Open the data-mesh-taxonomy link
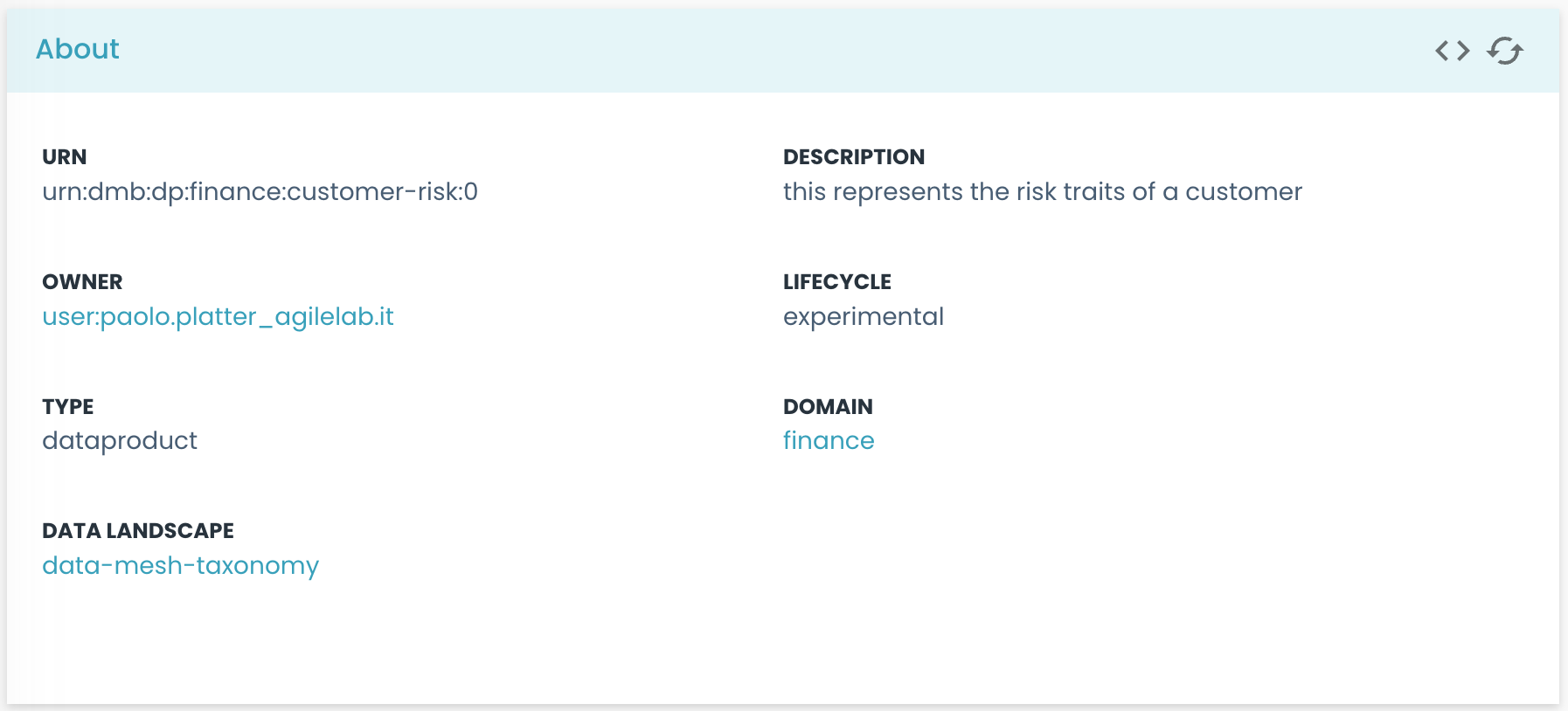 [x=180, y=565]
